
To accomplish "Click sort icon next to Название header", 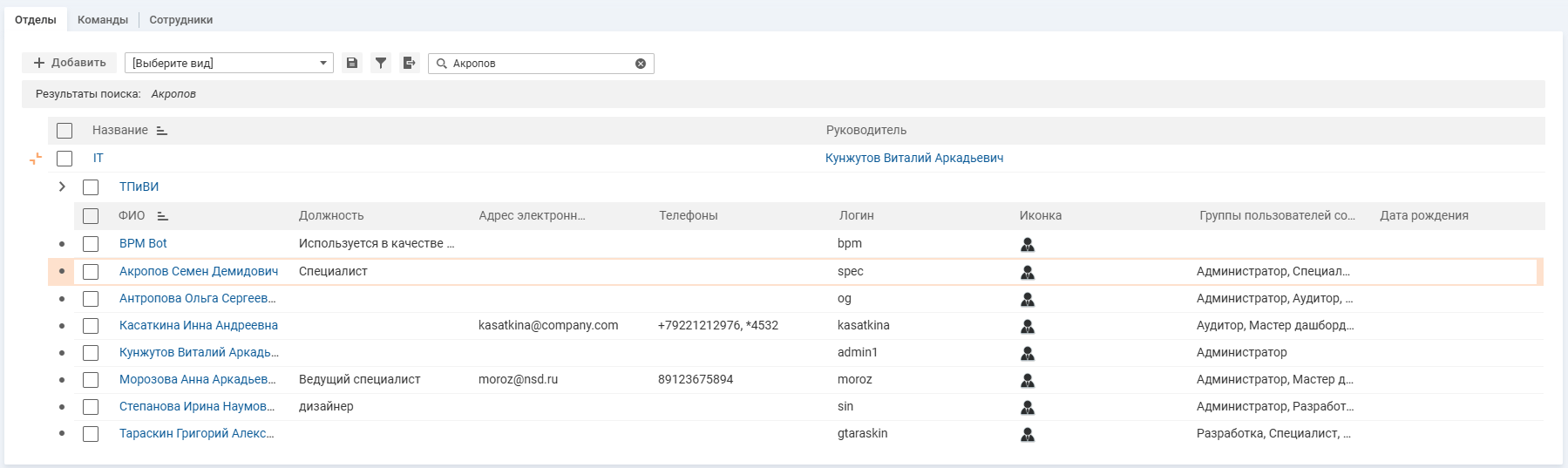I will pyautogui.click(x=162, y=131).
